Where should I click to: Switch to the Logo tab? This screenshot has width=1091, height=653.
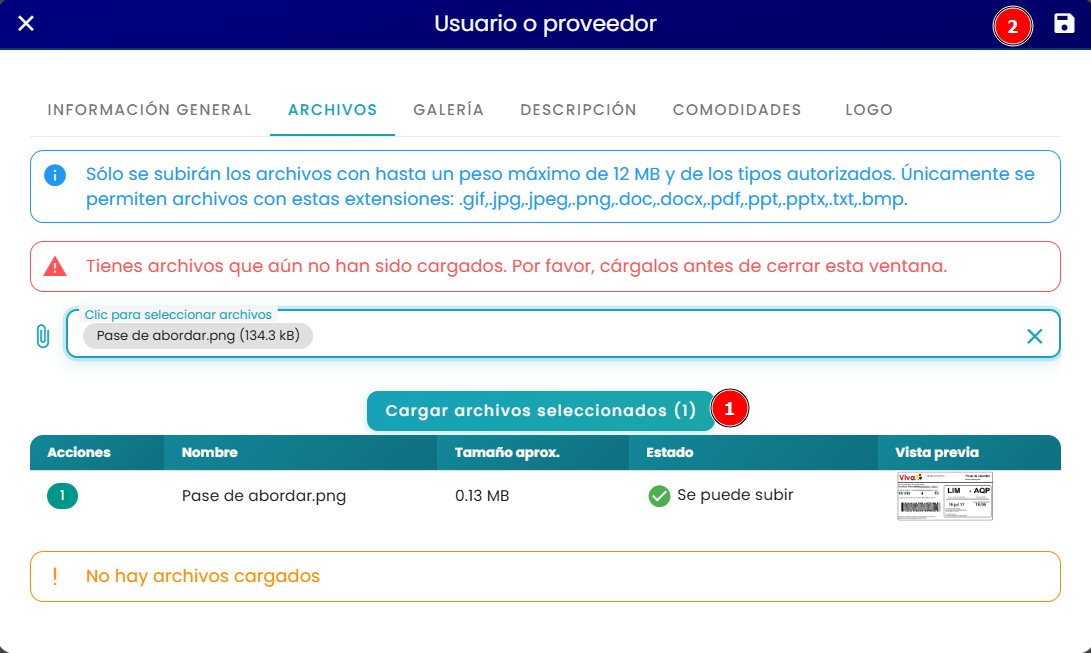click(x=869, y=110)
